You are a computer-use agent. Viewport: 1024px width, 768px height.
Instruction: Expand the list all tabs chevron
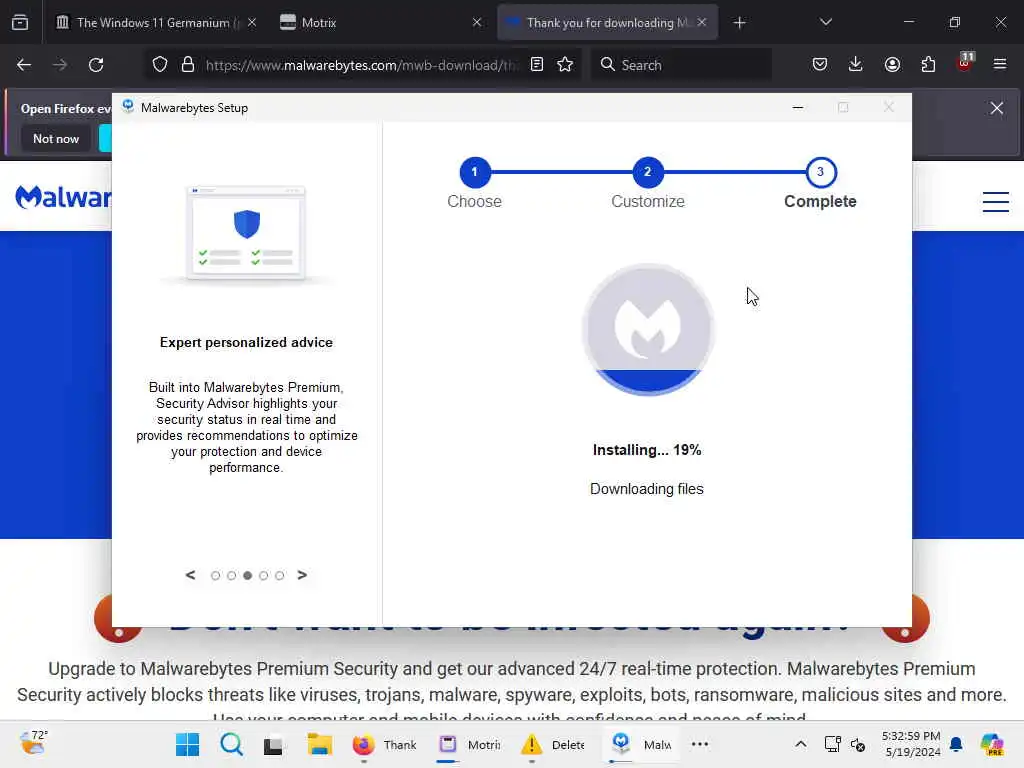(825, 23)
